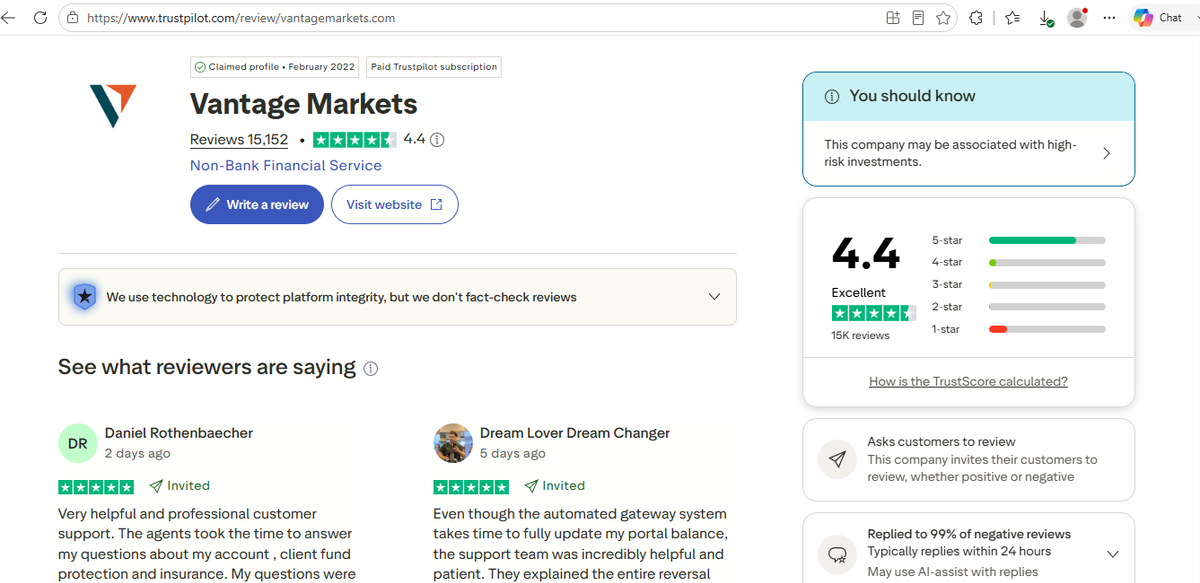This screenshot has width=1200, height=583.
Task: Click the Vantage Markets logo
Action: (x=112, y=106)
